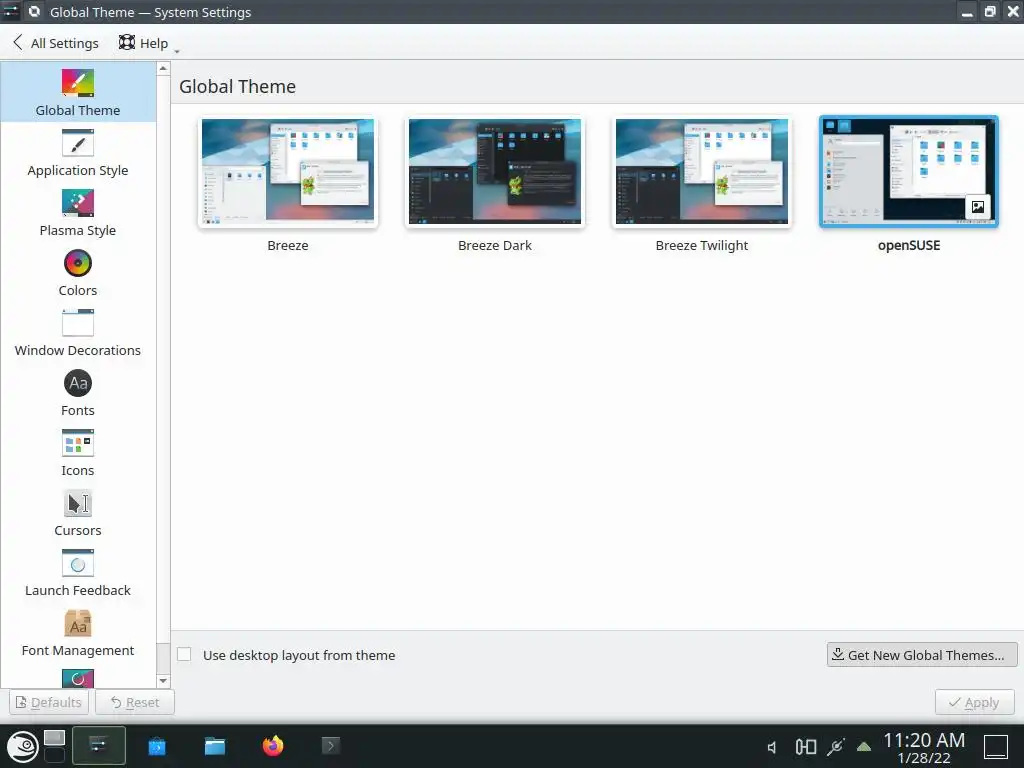Click the Breeze Dark label
The image size is (1024, 768).
[x=495, y=246]
